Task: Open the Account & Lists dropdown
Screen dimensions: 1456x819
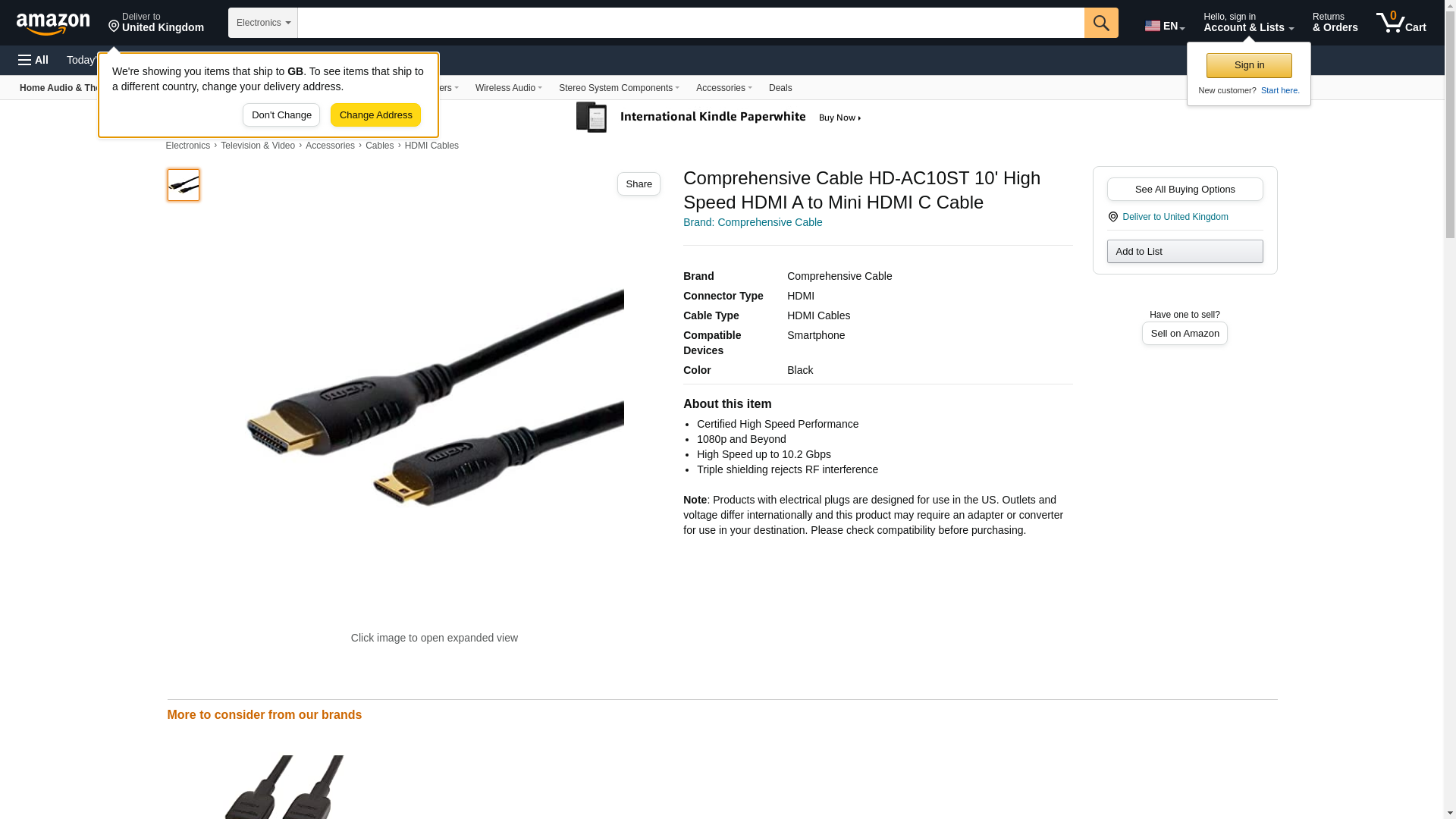Action: click(1248, 23)
